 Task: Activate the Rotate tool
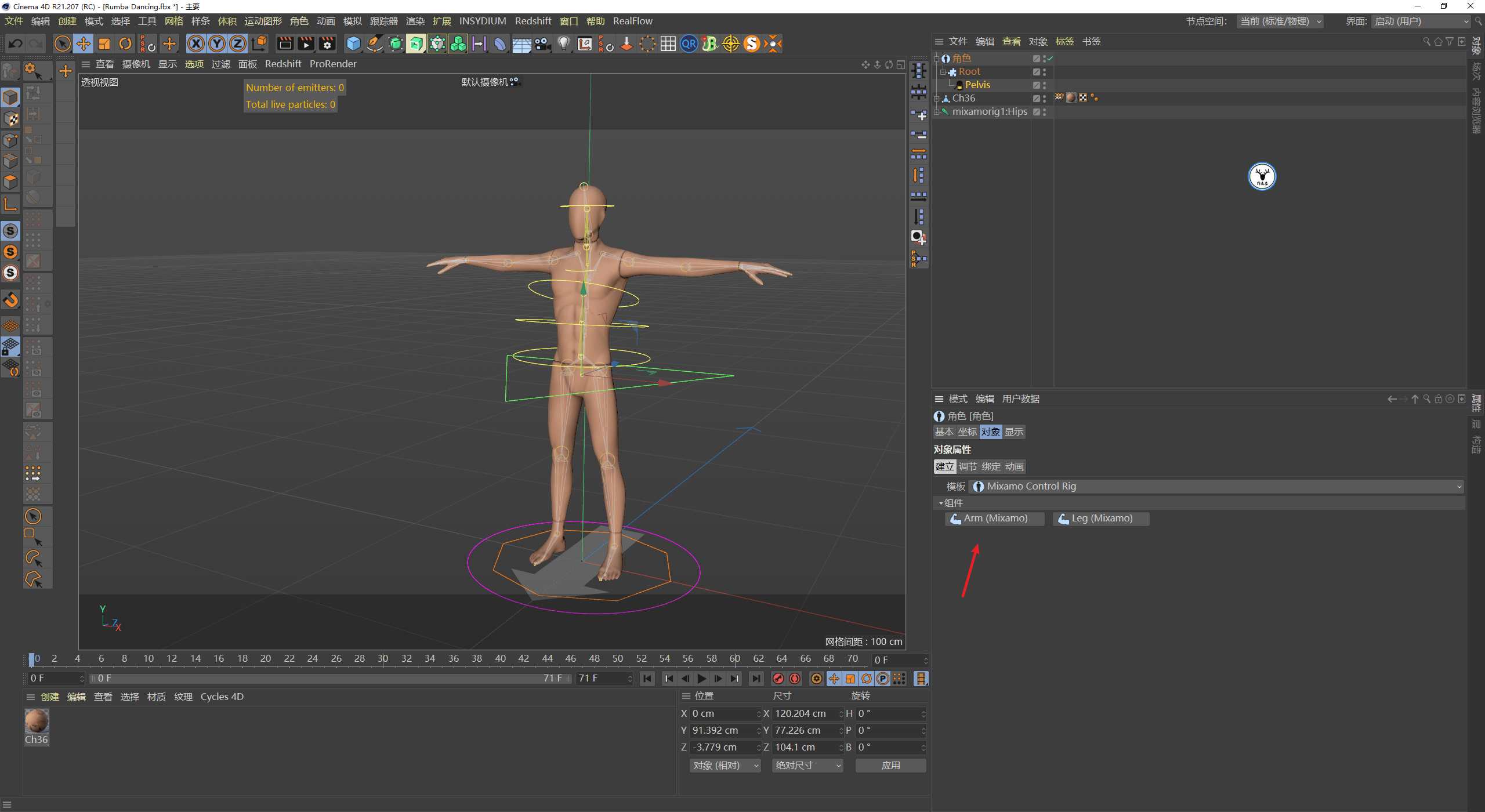coord(125,43)
